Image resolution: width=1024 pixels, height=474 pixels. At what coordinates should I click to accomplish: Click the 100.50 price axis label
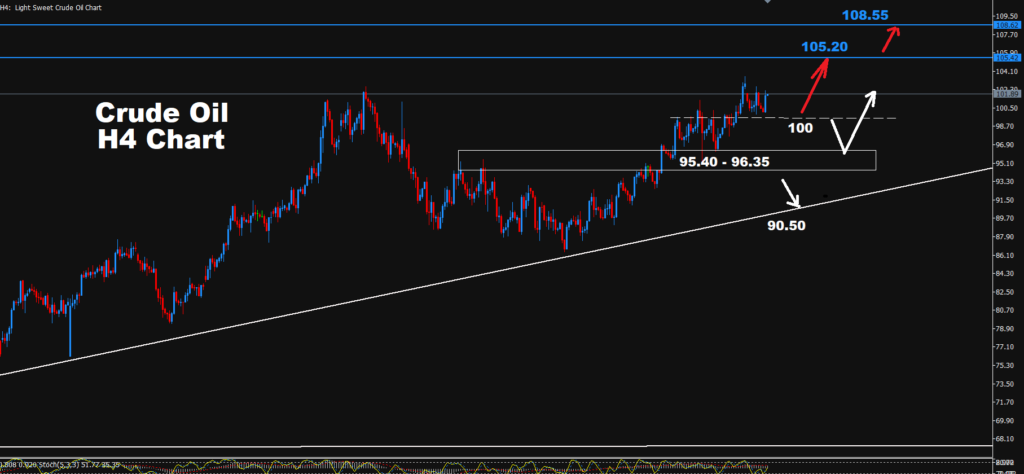point(1006,108)
